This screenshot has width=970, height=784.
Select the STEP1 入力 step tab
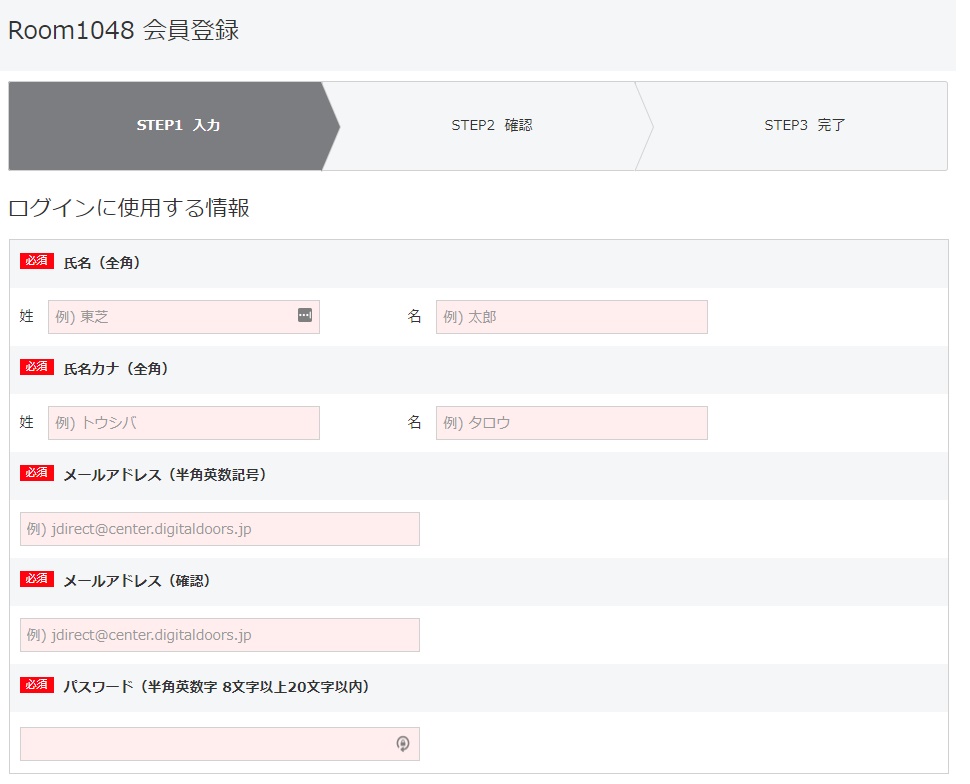pos(174,126)
